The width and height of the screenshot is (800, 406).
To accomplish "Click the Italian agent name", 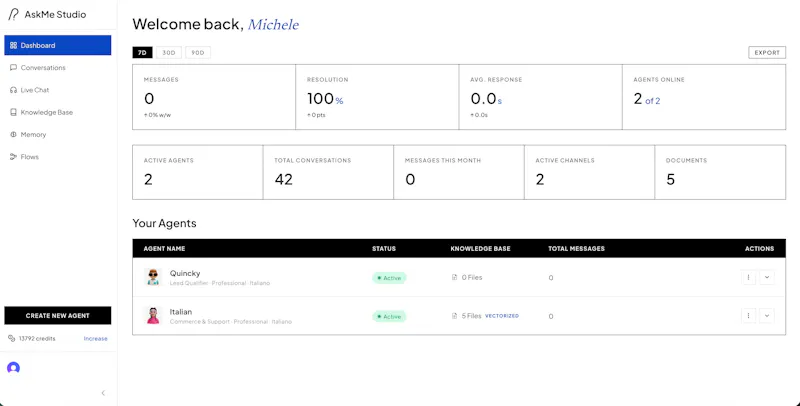I will (181, 312).
